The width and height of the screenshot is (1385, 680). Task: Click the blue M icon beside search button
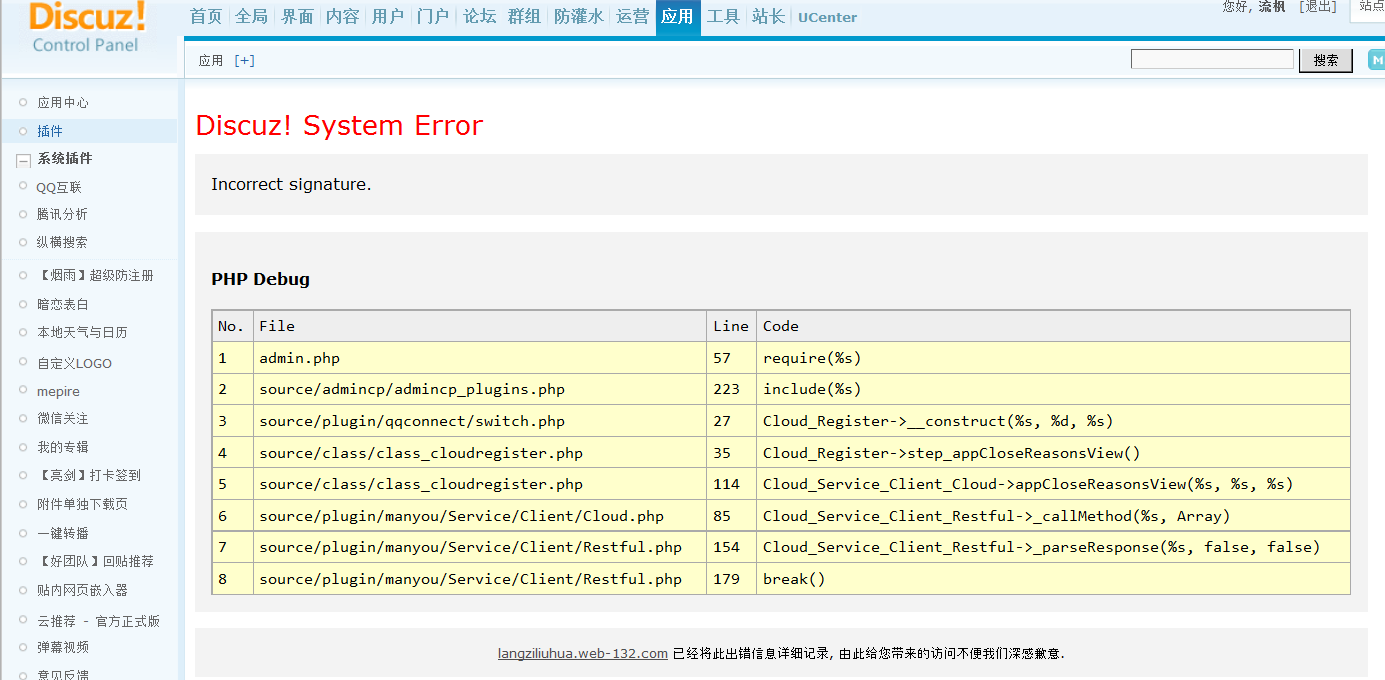[x=1376, y=60]
